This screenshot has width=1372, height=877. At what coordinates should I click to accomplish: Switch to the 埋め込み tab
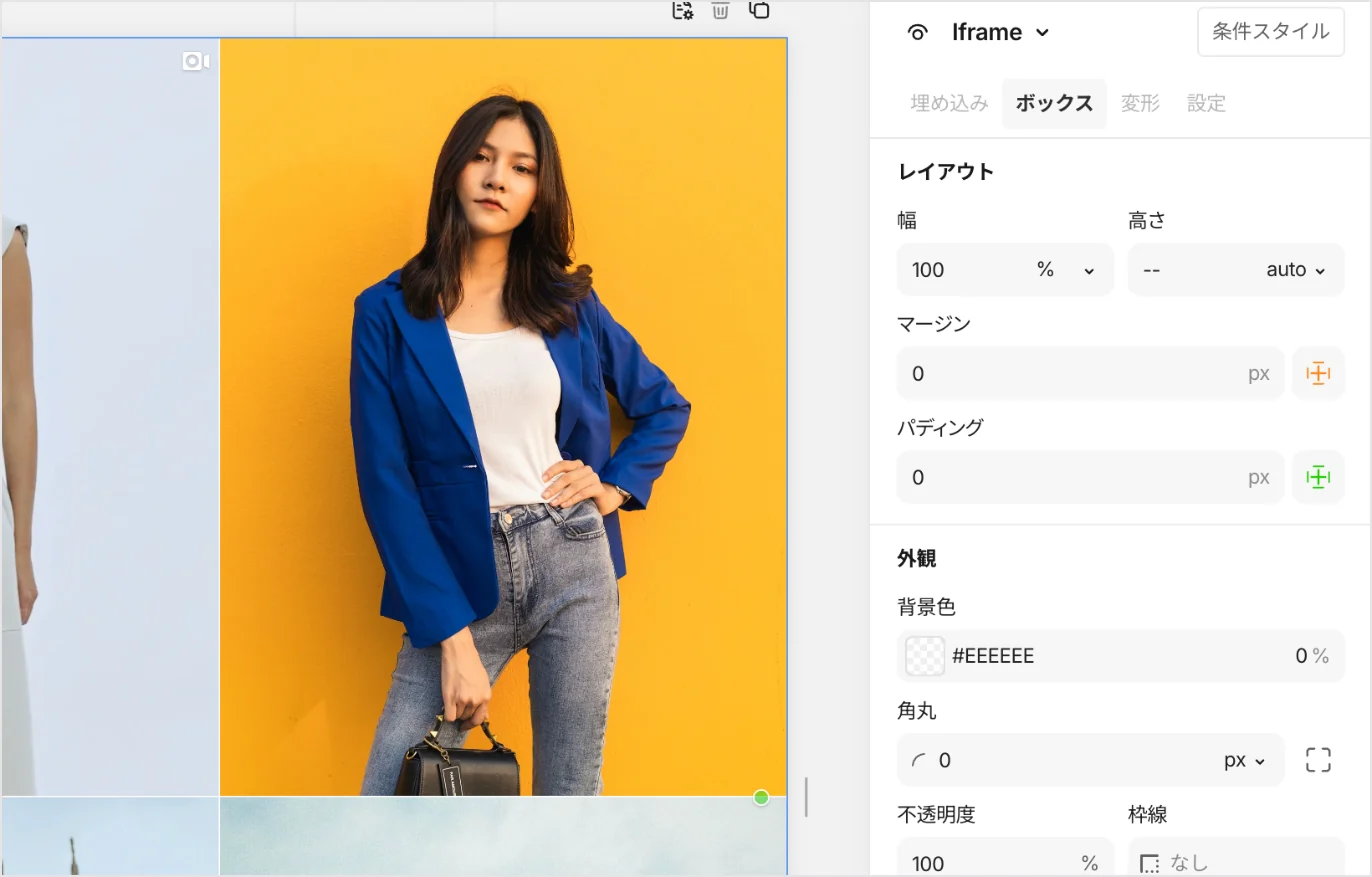coord(949,103)
